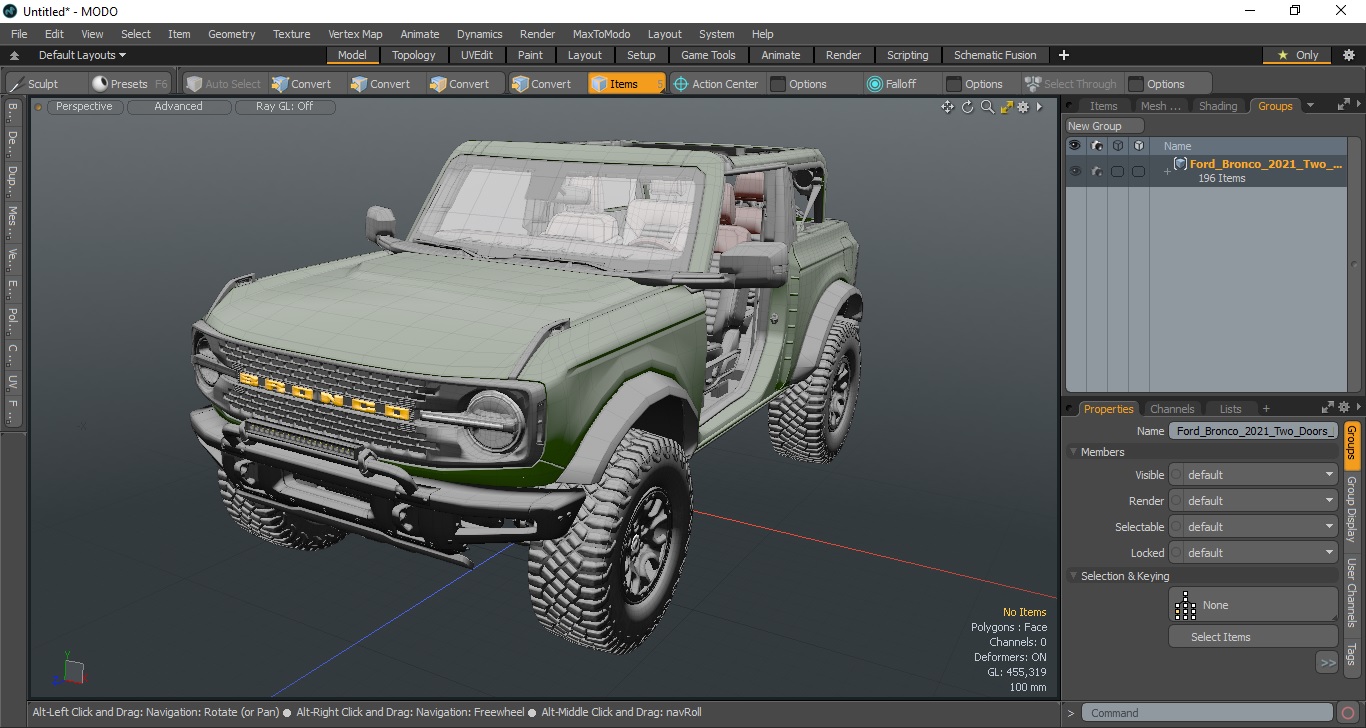Click the Perspective view button
Viewport: 1366px width, 728px height.
pyautogui.click(x=84, y=107)
